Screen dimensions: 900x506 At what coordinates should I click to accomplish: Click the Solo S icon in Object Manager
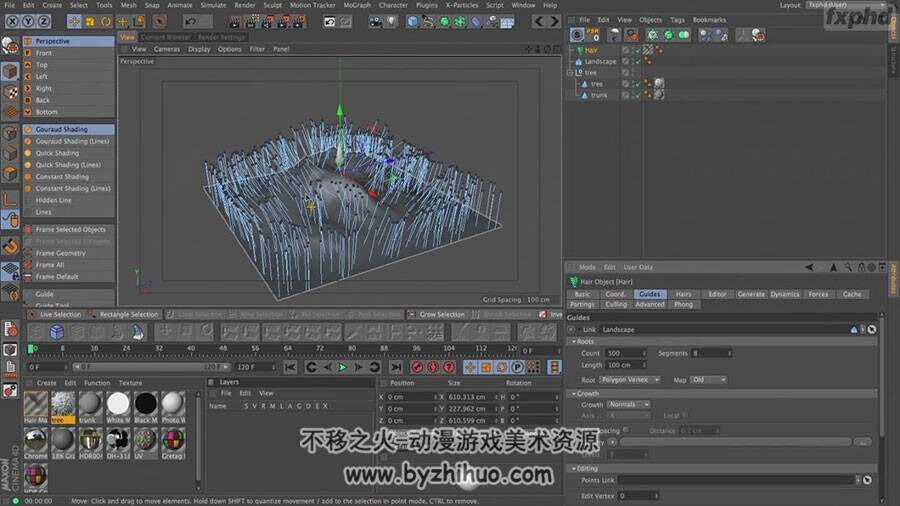(577, 35)
